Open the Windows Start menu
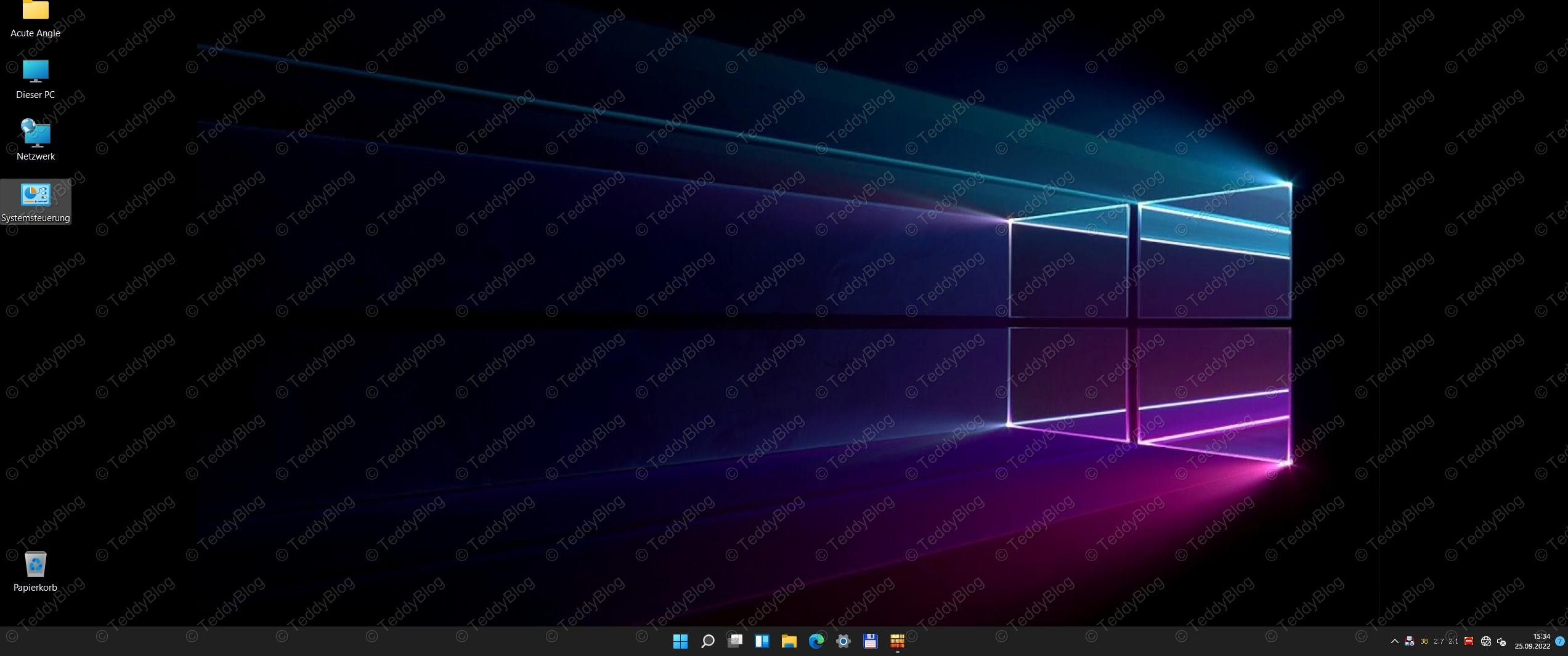1568x656 pixels. tap(680, 641)
